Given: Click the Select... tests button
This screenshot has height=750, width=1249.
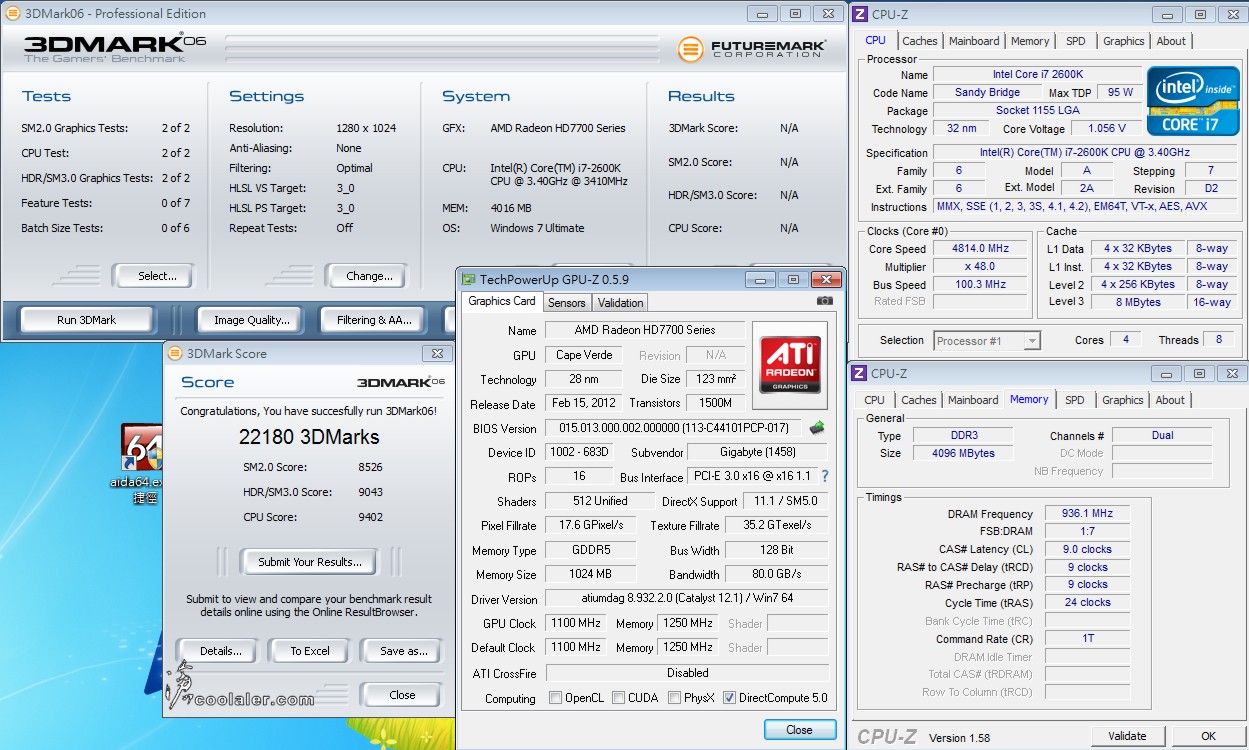Looking at the screenshot, I should [x=157, y=276].
